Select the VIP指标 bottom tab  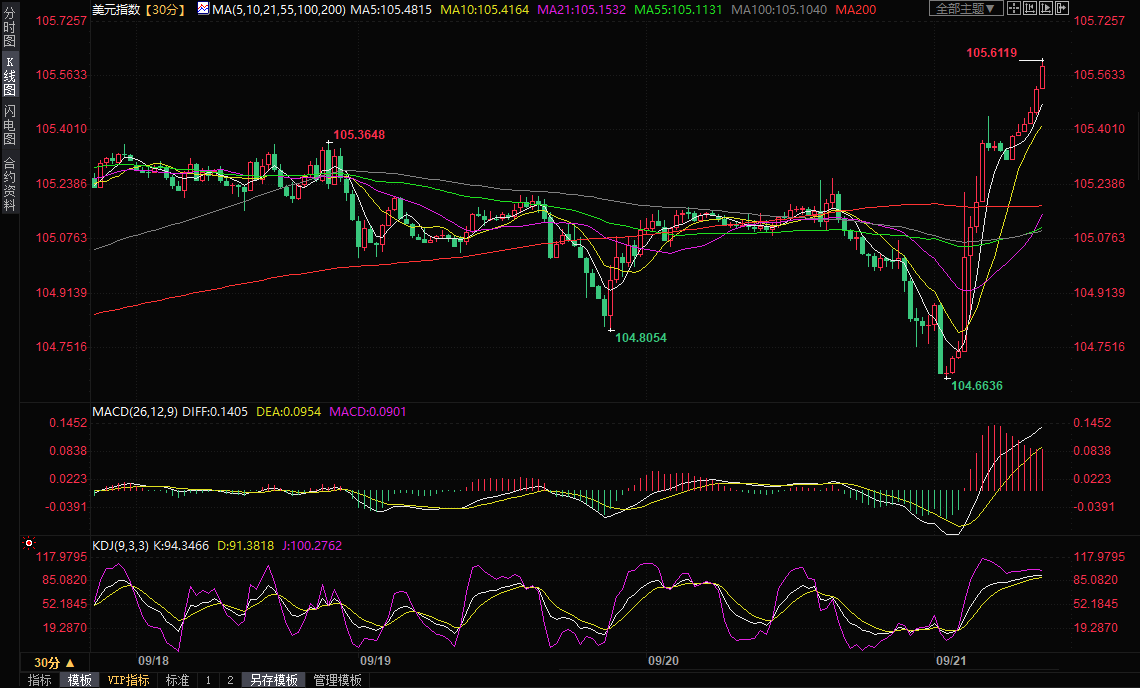[x=128, y=680]
